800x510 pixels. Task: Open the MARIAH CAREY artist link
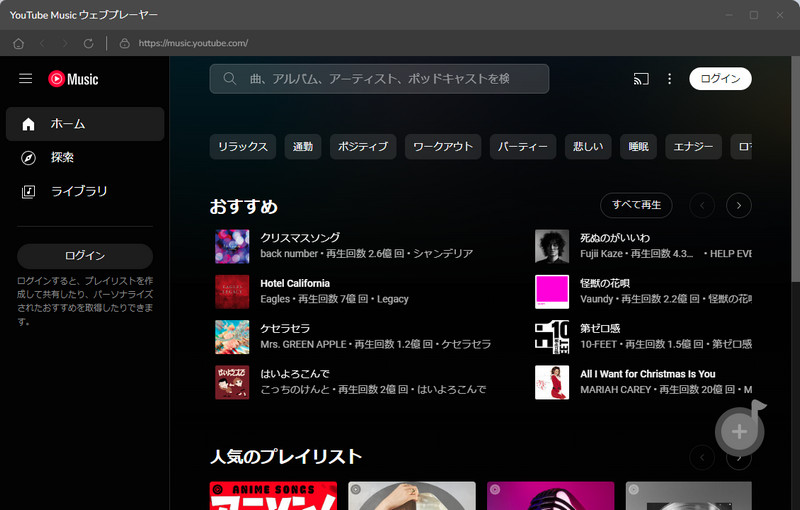(x=615, y=390)
